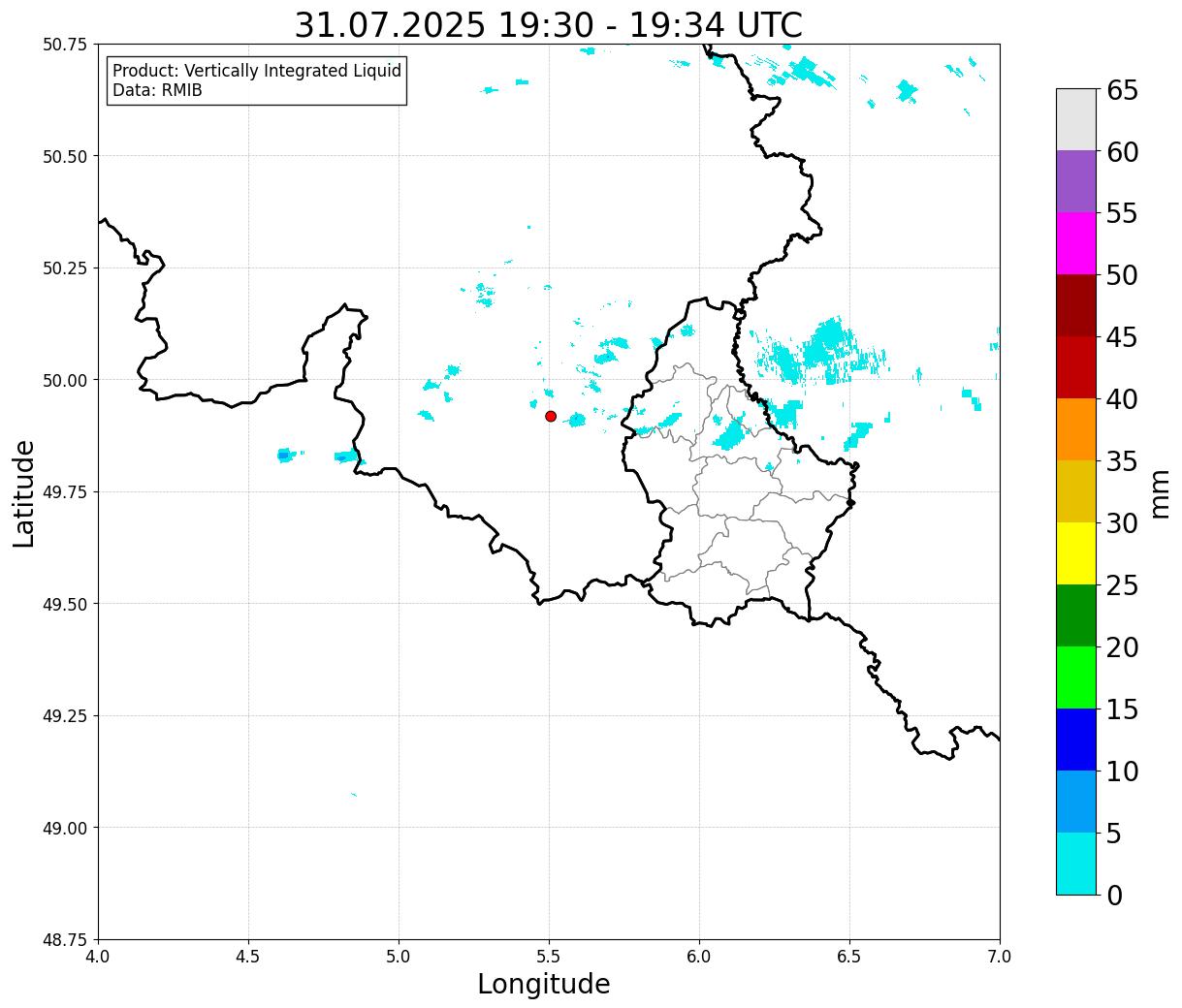This screenshot has height=1008, width=1182.
Task: Click the blue 10-15 colorbar band
Action: (x=1076, y=740)
